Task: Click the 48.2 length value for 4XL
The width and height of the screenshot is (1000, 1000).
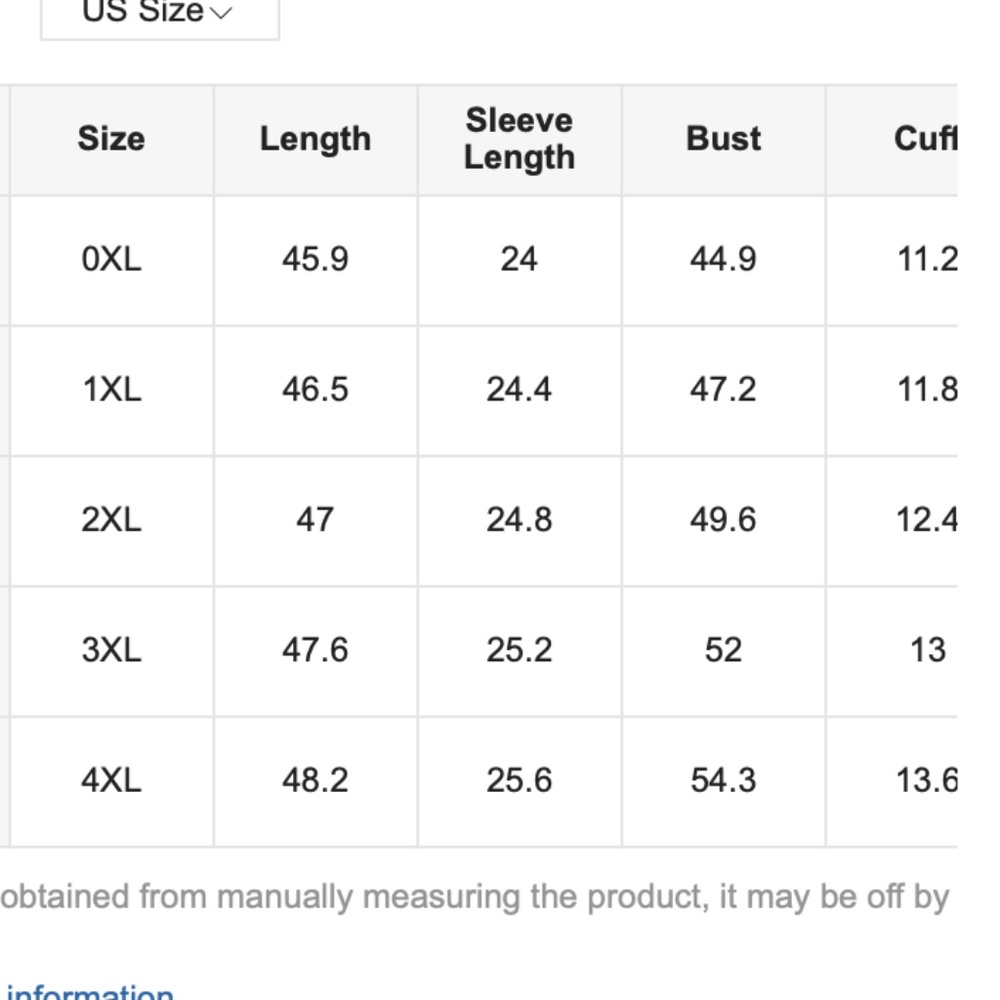Action: pos(315,780)
